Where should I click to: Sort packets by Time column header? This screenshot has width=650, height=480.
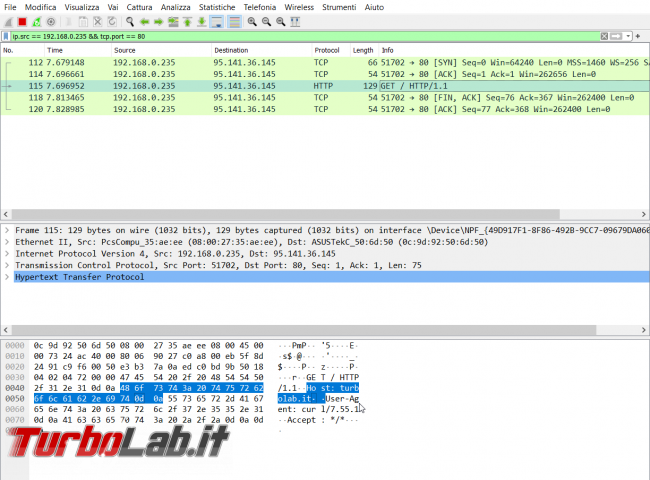click(77, 50)
